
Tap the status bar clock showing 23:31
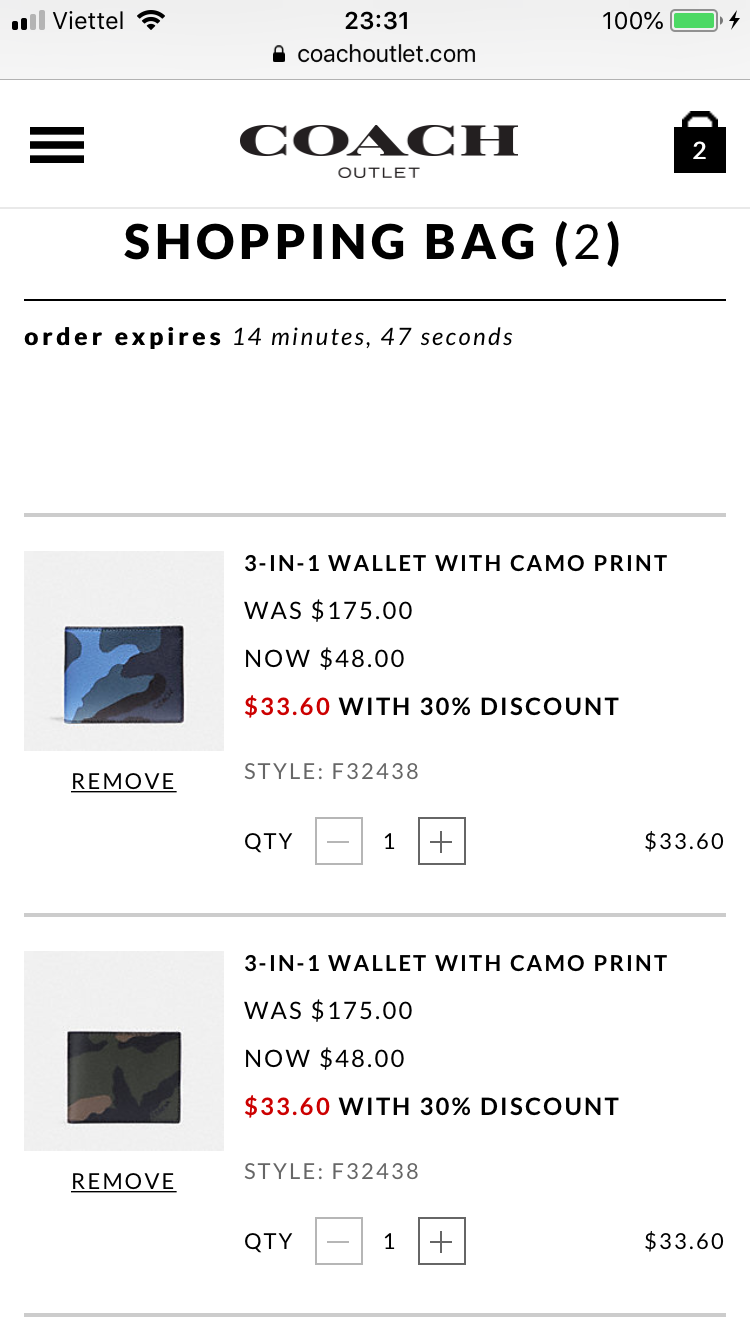pyautogui.click(x=376, y=20)
